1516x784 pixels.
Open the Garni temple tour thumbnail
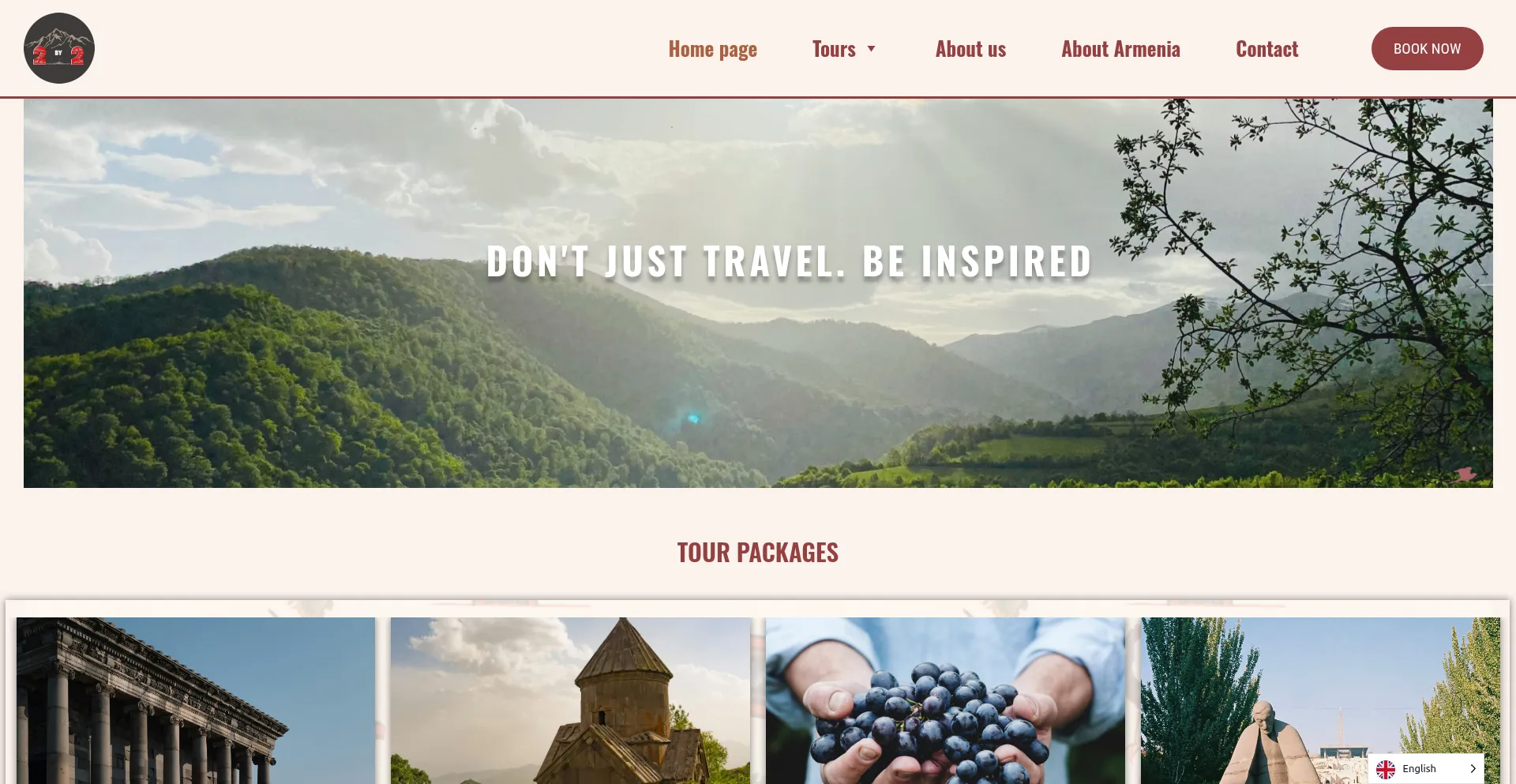click(196, 700)
